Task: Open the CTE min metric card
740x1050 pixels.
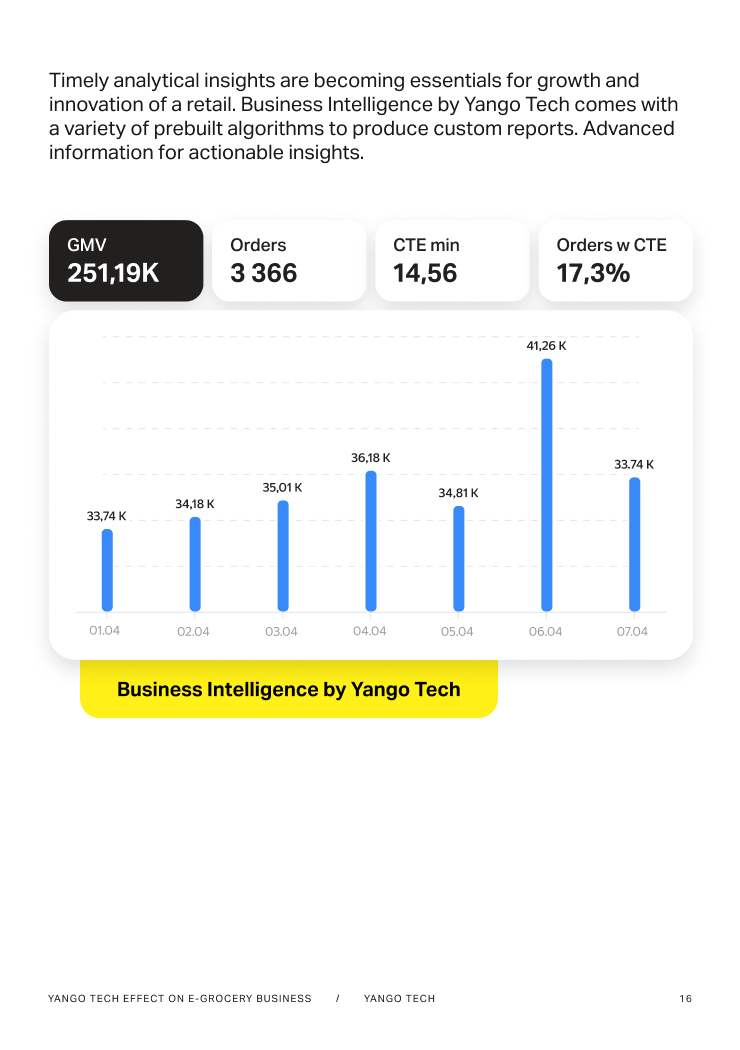Action: pos(452,261)
